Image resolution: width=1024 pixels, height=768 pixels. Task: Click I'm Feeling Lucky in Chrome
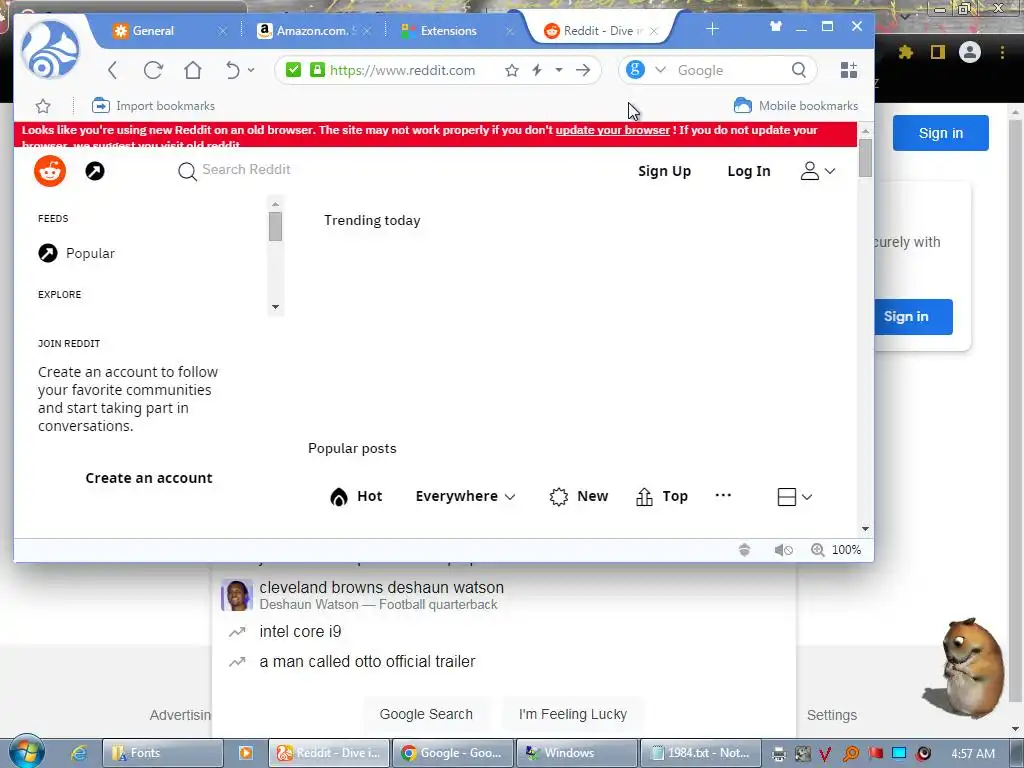click(x=573, y=714)
